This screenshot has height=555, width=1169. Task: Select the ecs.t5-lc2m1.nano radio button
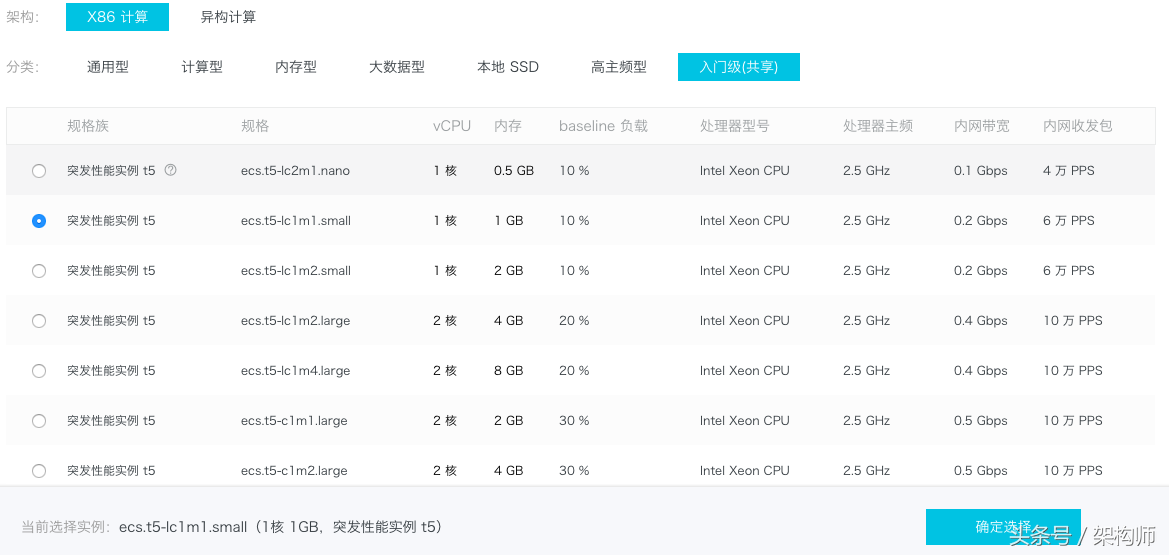tap(39, 171)
